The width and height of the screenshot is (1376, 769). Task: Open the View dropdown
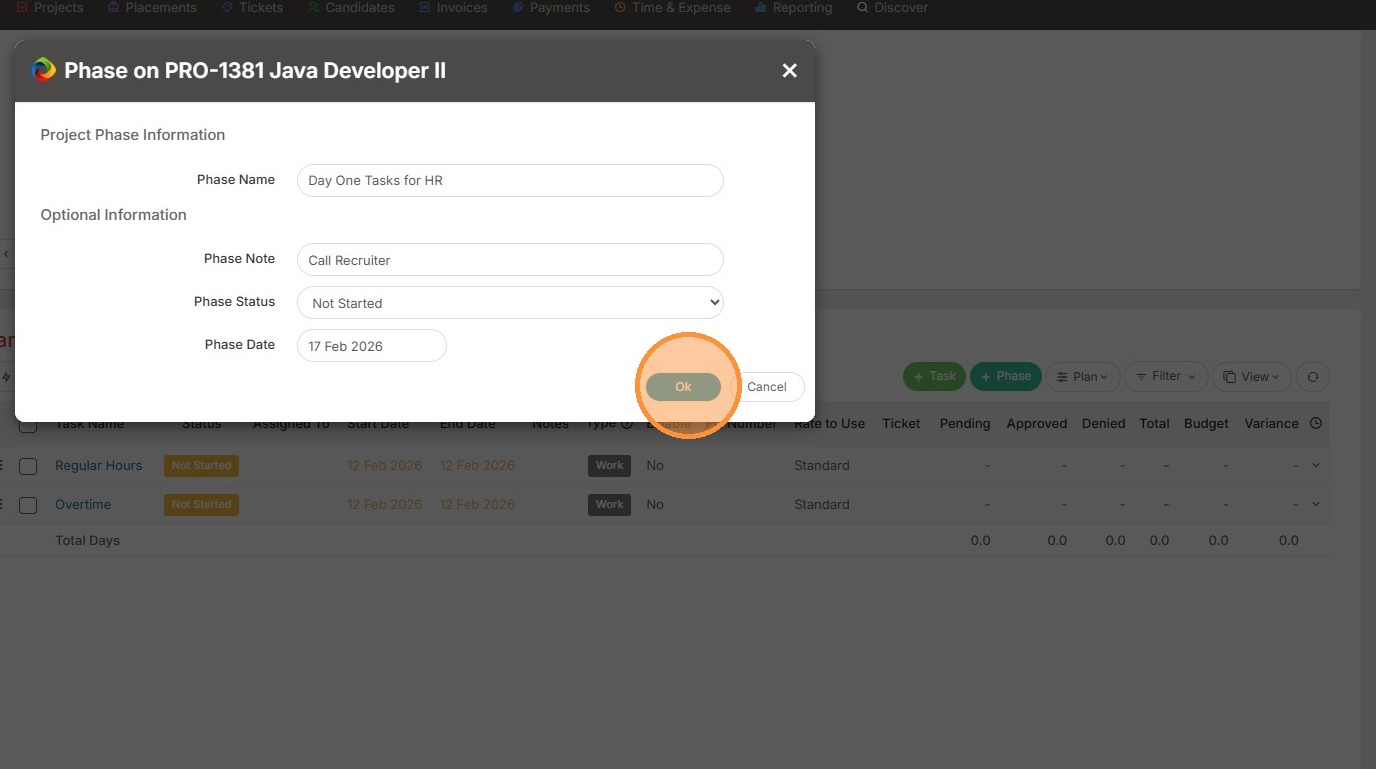1252,377
